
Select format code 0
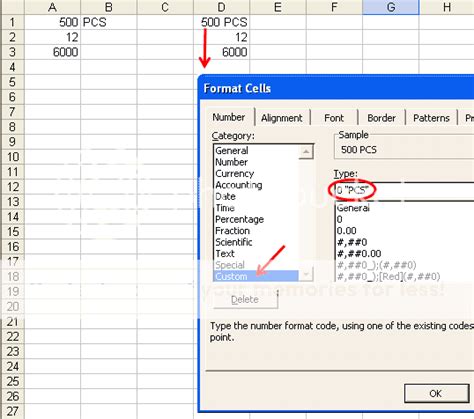pyautogui.click(x=405, y=220)
